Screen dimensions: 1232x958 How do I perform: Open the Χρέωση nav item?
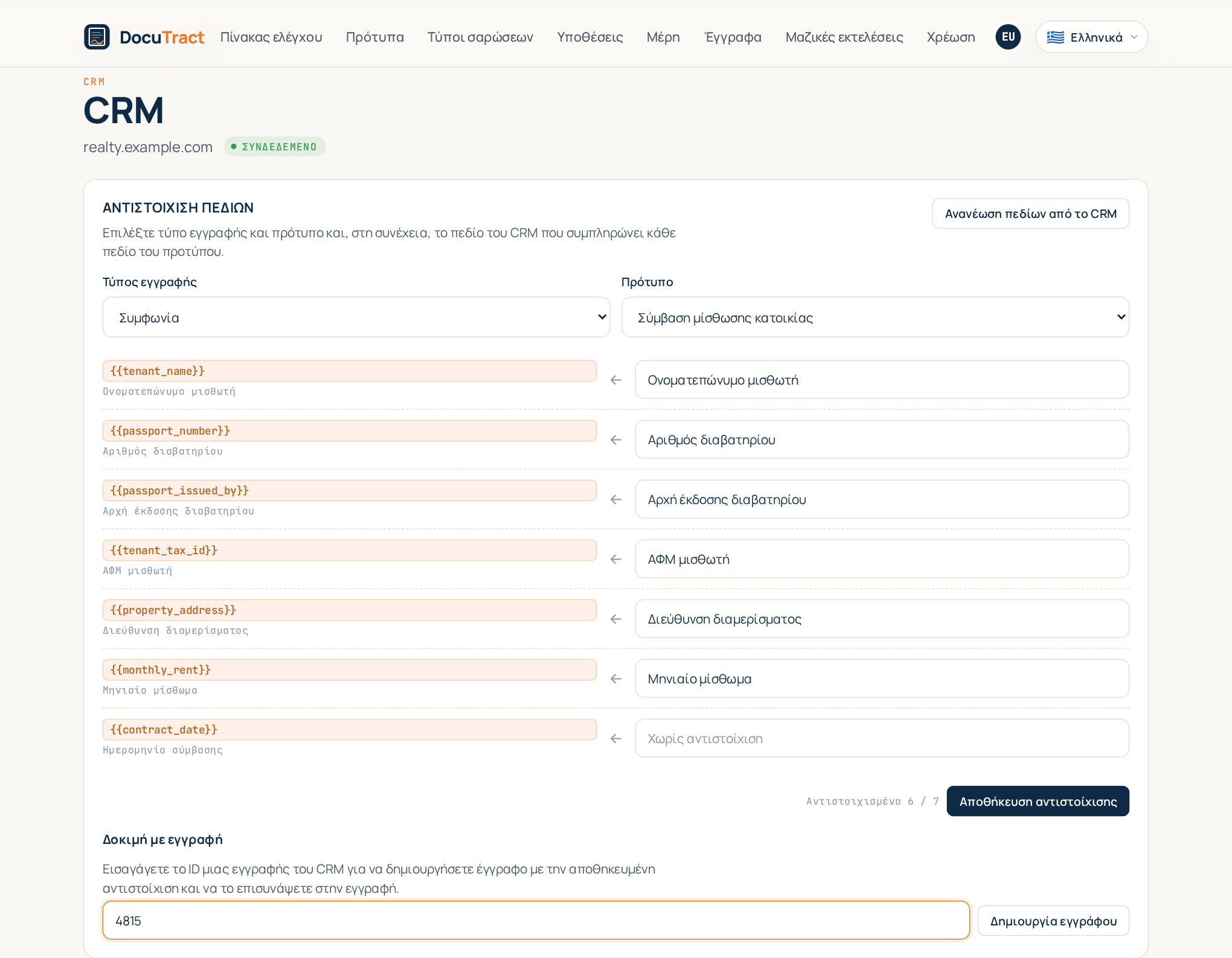pyautogui.click(x=951, y=37)
